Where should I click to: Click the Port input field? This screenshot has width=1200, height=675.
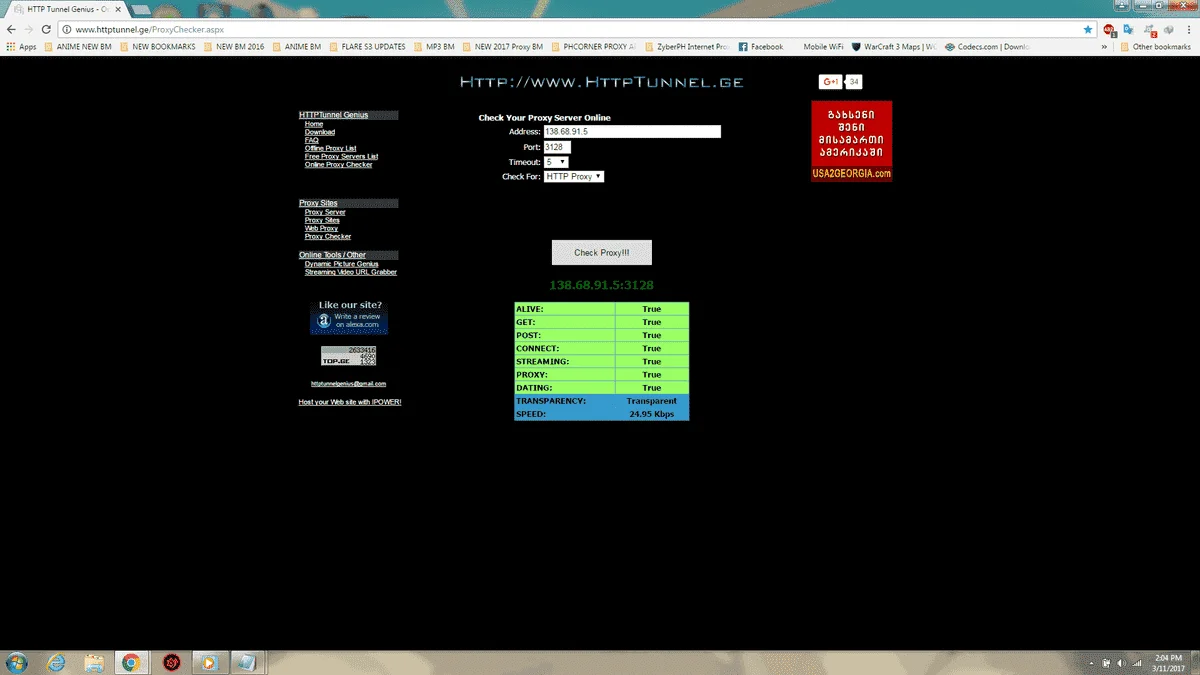click(557, 147)
